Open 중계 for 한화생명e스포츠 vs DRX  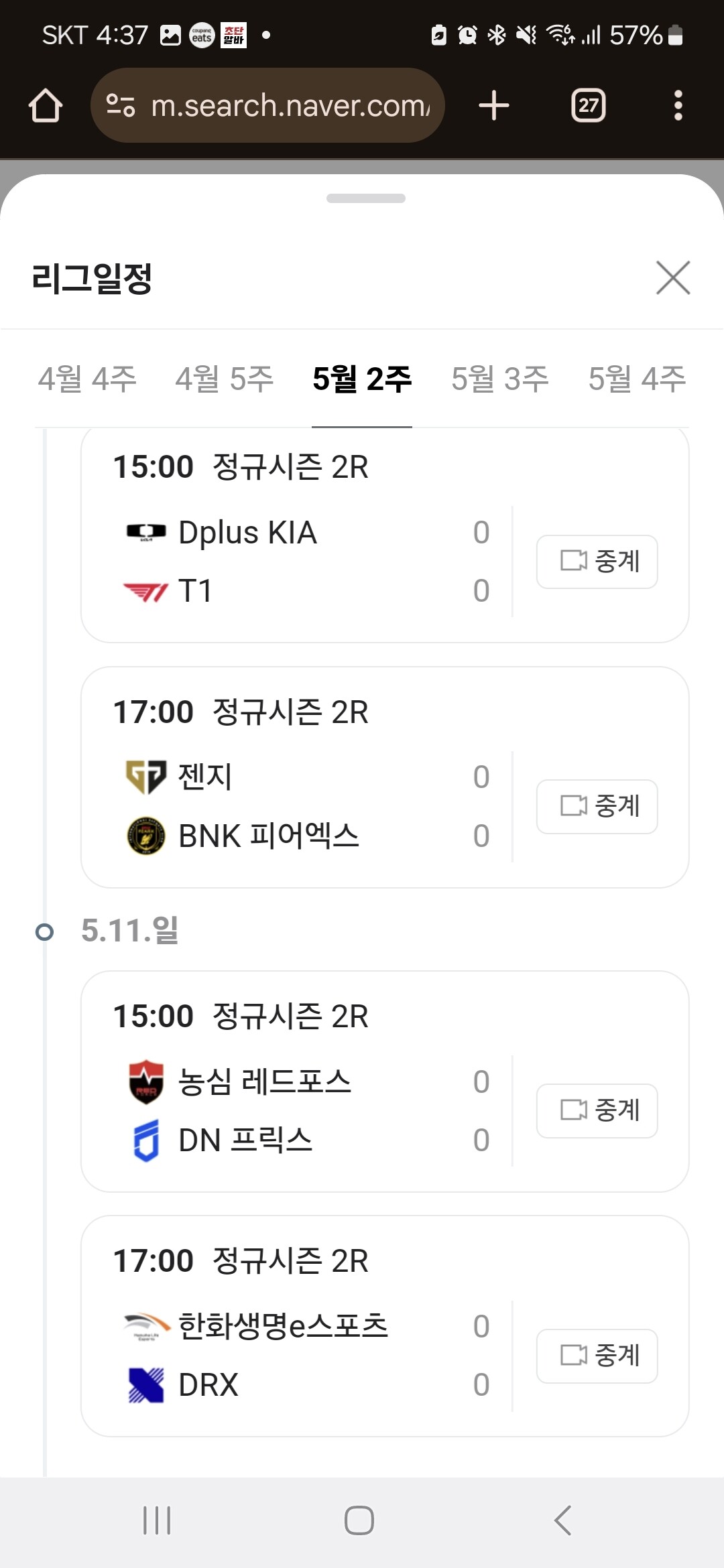pos(597,1356)
